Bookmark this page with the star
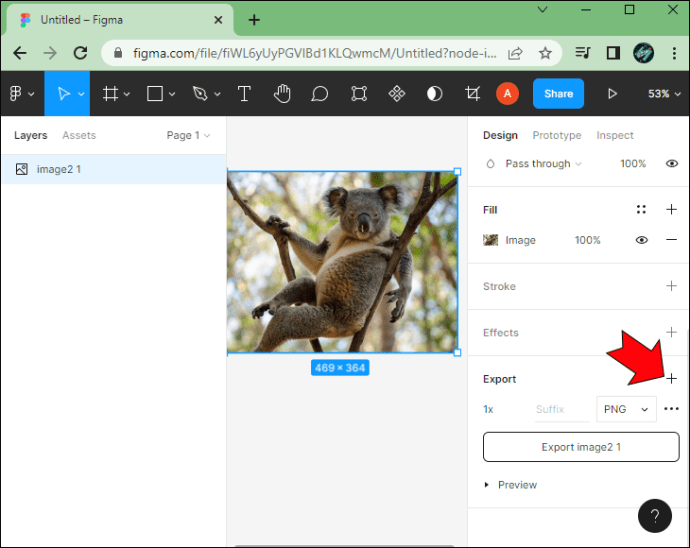The width and height of the screenshot is (690, 548). click(x=545, y=53)
